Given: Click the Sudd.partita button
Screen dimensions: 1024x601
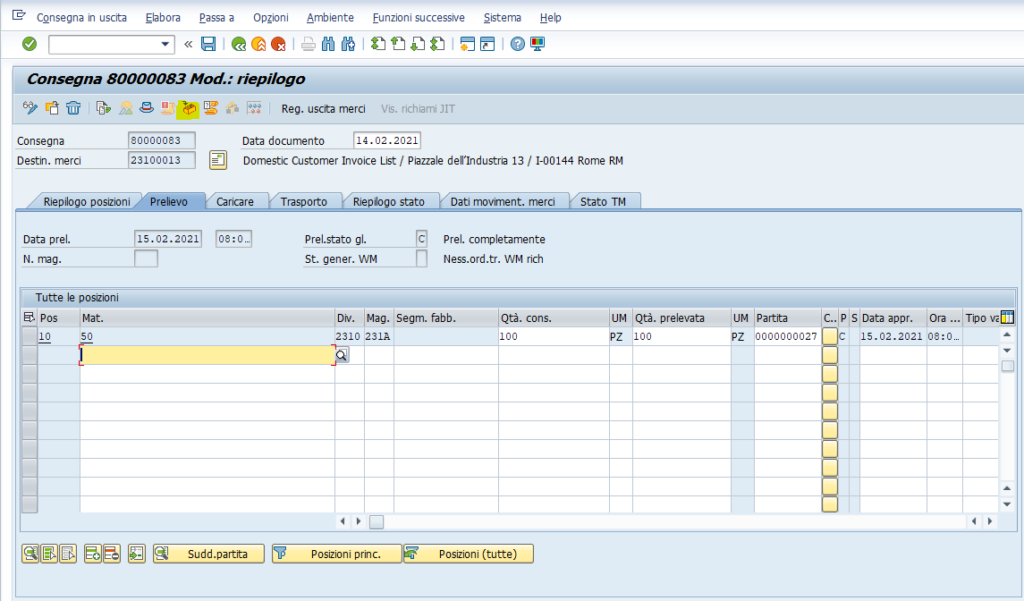Looking at the screenshot, I should 208,554.
